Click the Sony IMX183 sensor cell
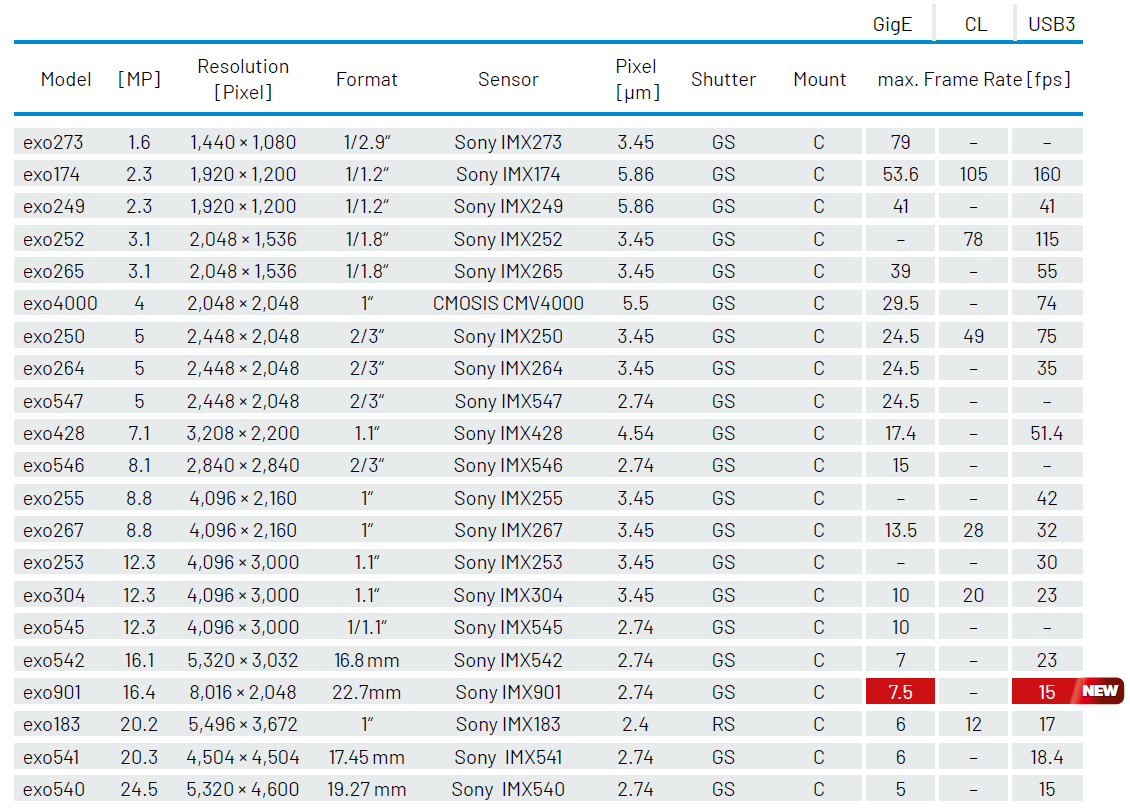 click(508, 724)
